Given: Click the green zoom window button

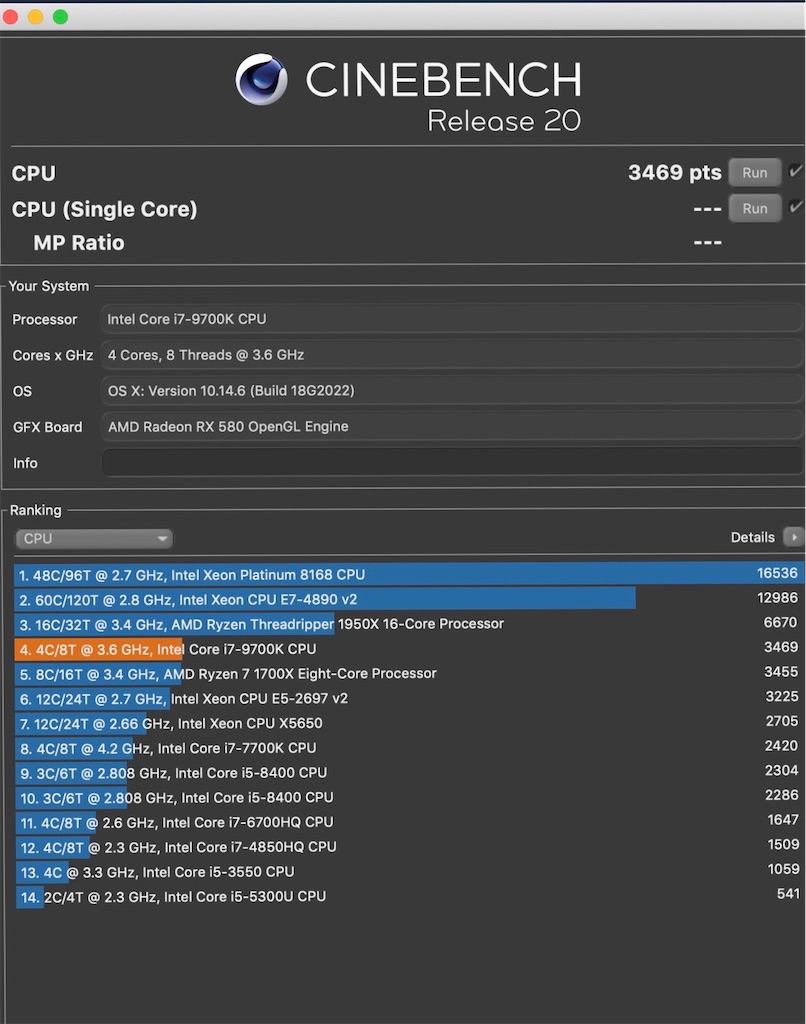Looking at the screenshot, I should coord(60,16).
